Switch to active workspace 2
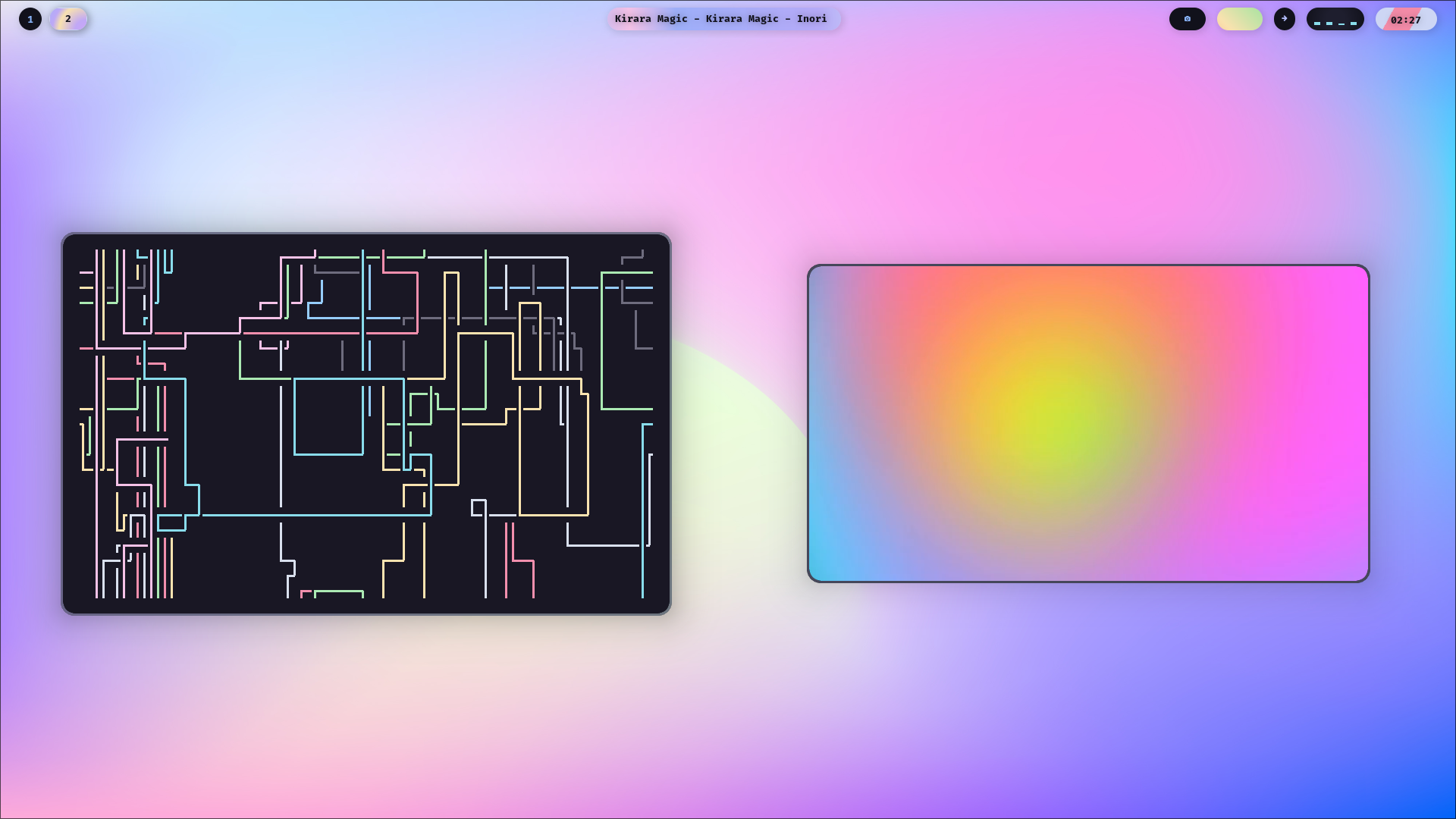This screenshot has height=819, width=1456. tap(68, 19)
